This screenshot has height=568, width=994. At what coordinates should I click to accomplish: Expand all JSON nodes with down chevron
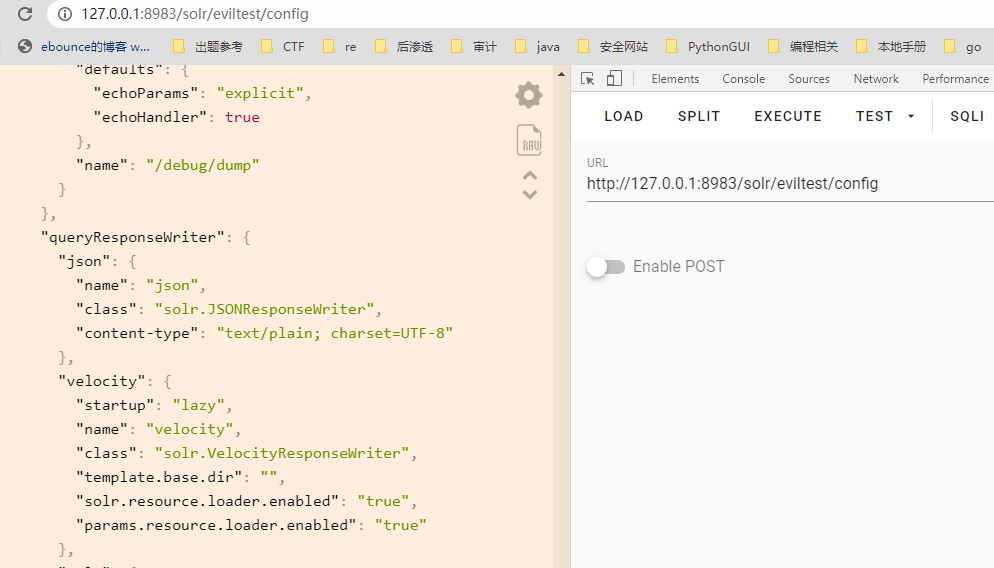point(530,194)
